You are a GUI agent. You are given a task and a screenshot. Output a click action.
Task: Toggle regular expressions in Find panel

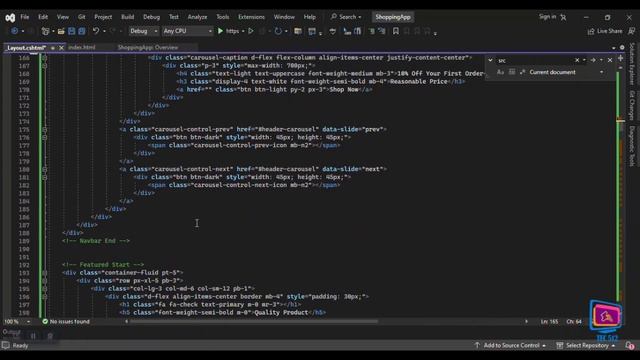pyautogui.click(x=522, y=72)
